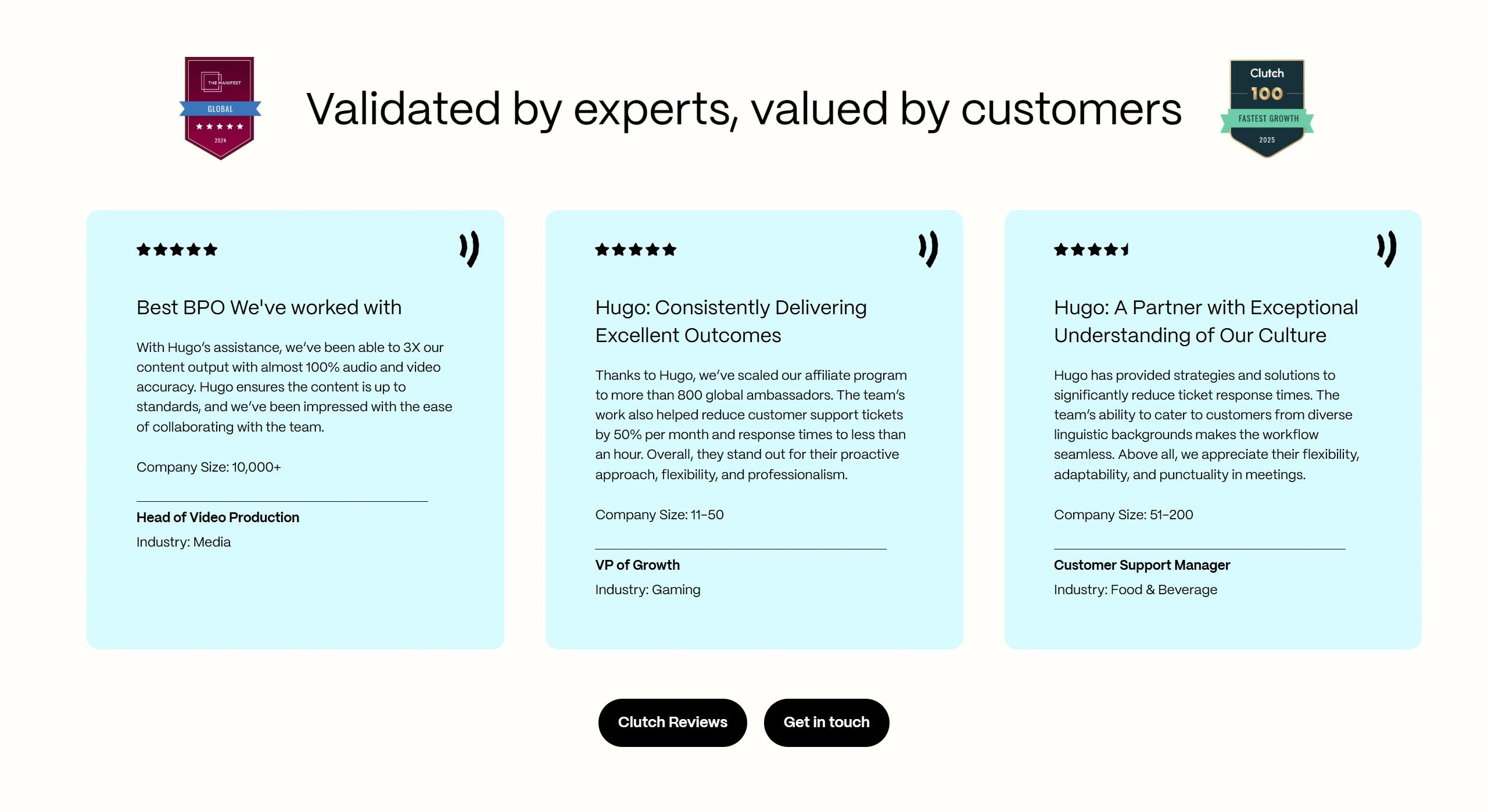Click 'Company Size: 10,000+' text
This screenshot has height=812, width=1488.
(x=208, y=467)
